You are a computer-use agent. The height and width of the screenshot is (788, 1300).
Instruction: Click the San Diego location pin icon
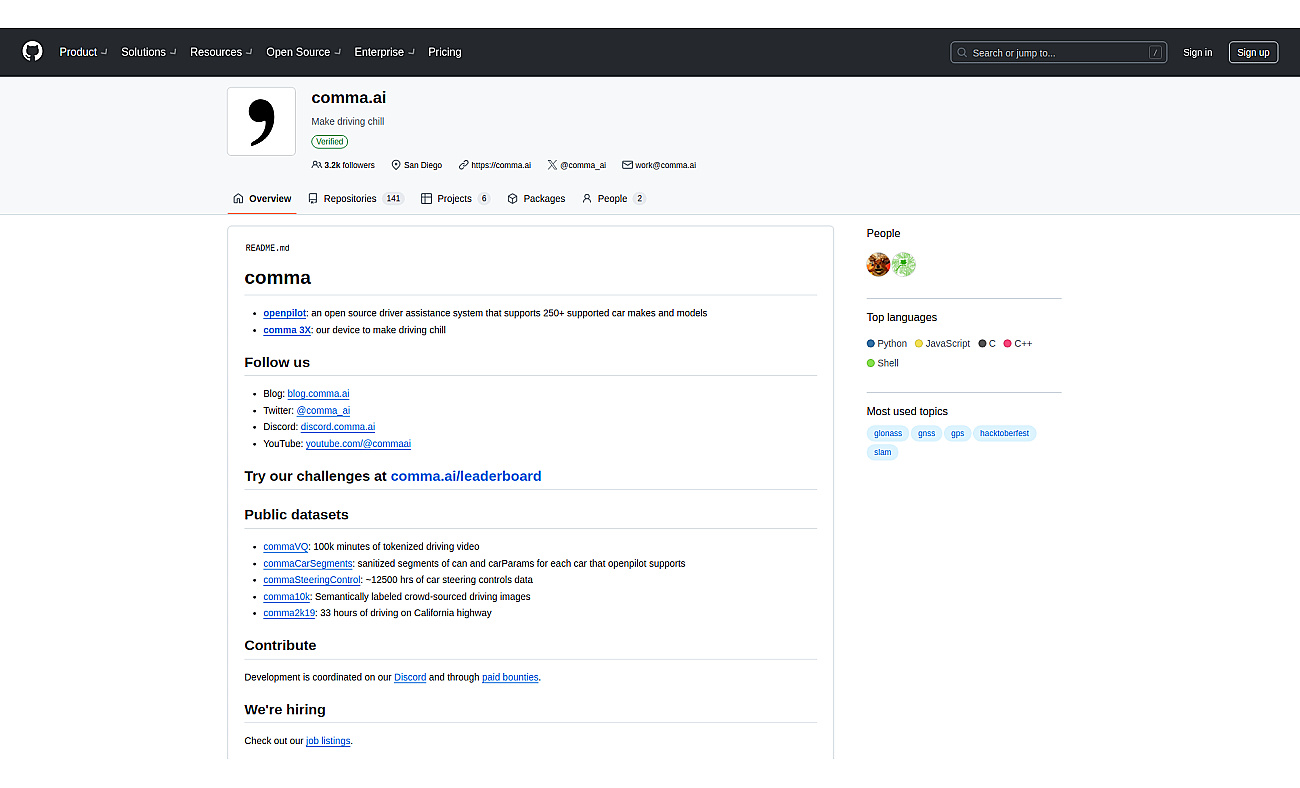[396, 165]
